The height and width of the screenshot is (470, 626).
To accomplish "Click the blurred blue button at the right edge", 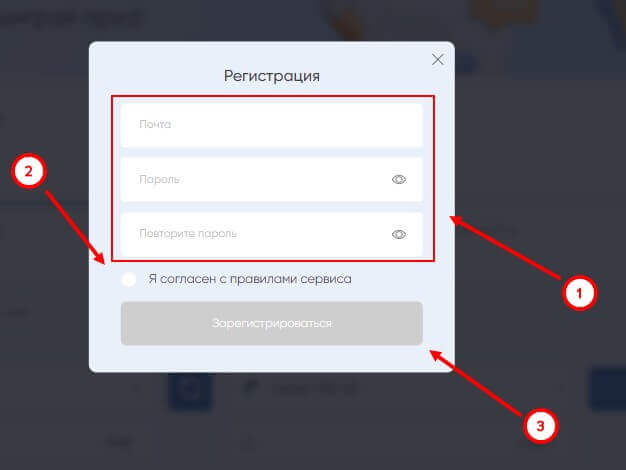I will click(608, 388).
